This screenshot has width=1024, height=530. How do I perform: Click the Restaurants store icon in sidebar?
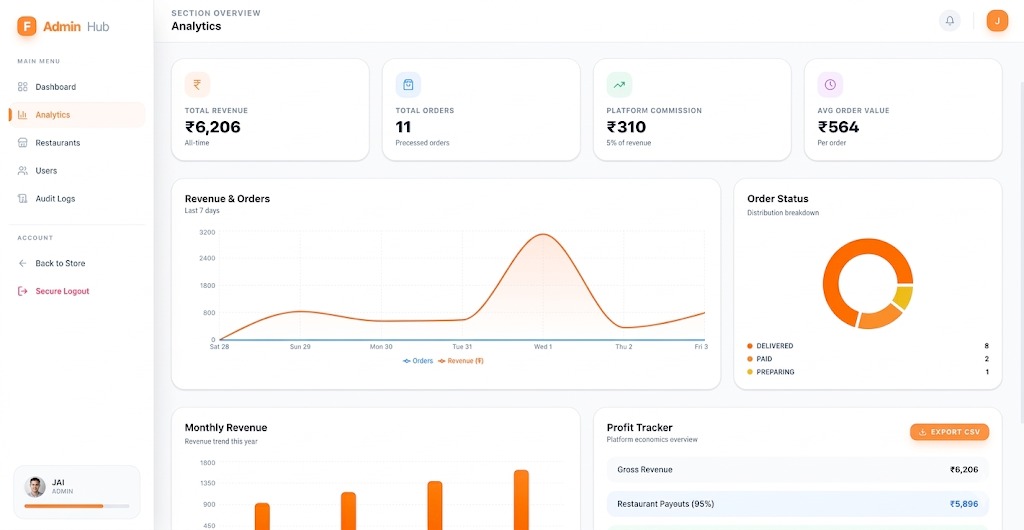(22, 142)
